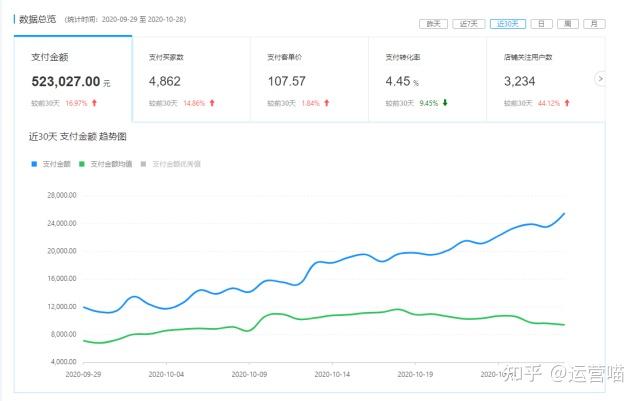Screen dimensions: 641x401
Task: Click the next-metrics arrow beside 店铺关注用户数
Action: tap(600, 78)
